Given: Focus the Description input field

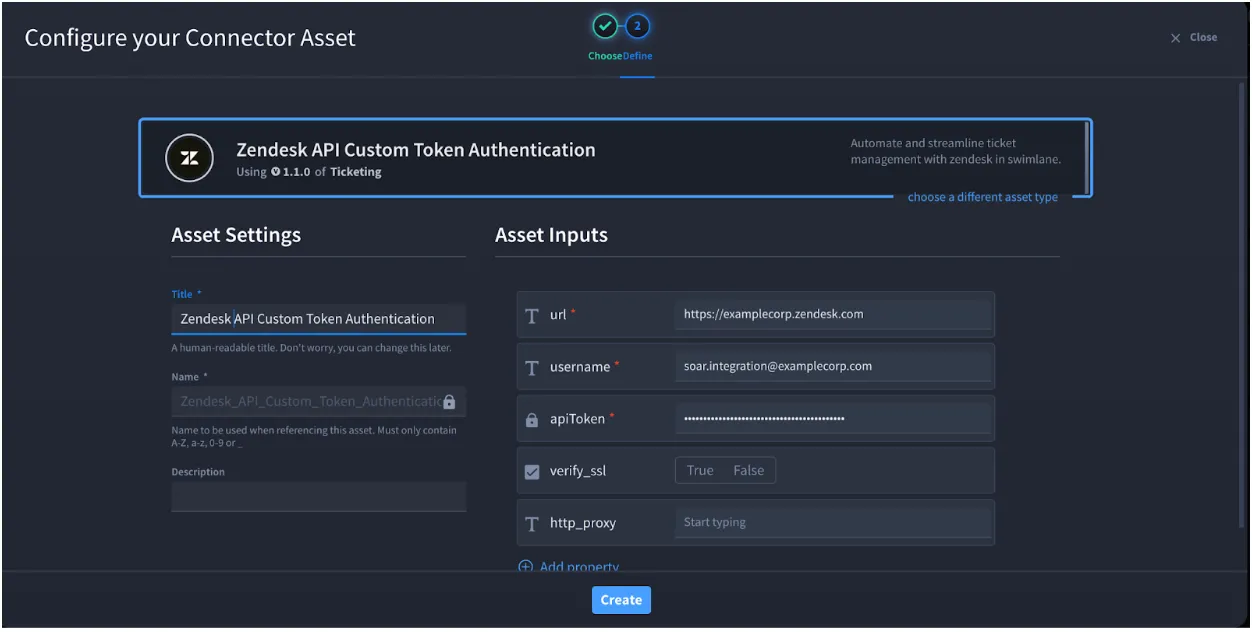Looking at the screenshot, I should click(319, 497).
